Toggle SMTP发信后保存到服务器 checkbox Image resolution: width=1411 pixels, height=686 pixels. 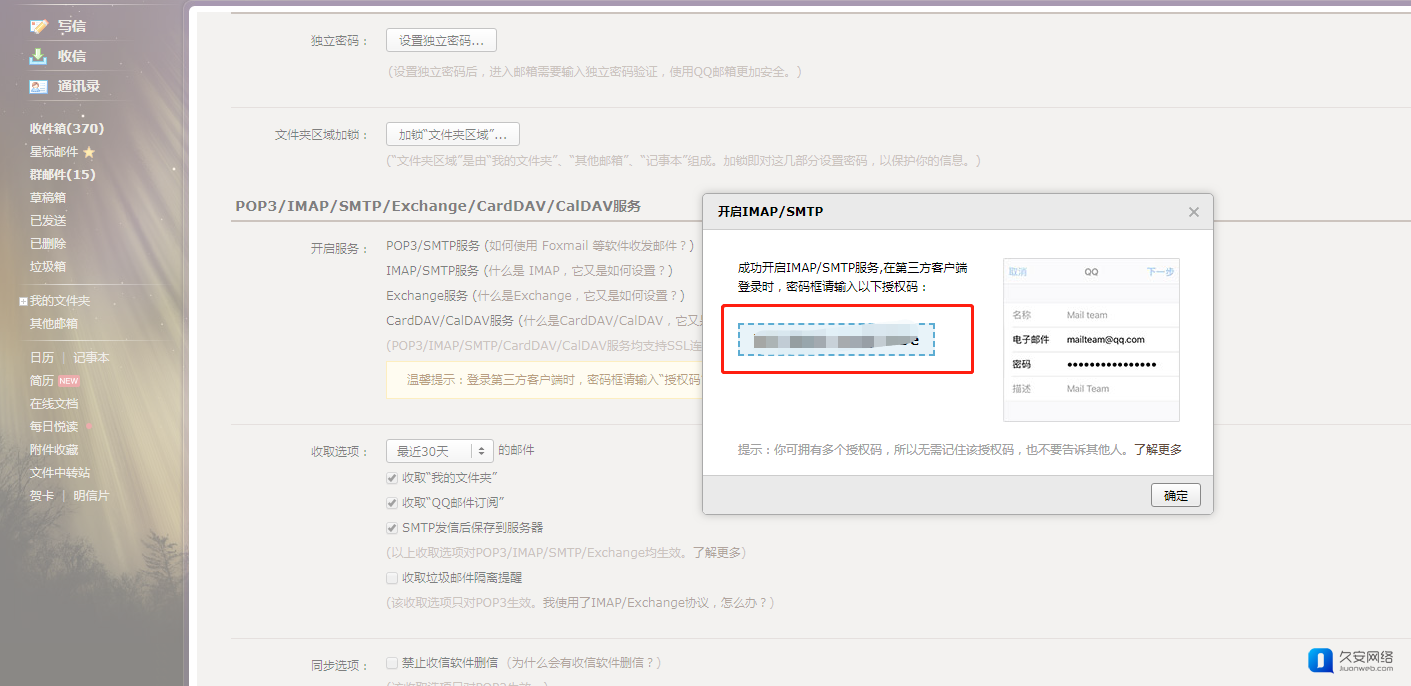(392, 528)
